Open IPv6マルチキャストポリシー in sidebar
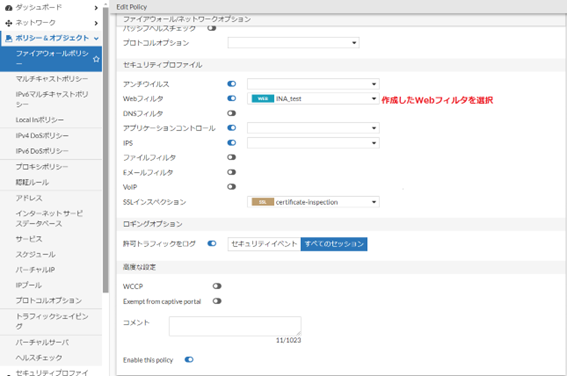The width and height of the screenshot is (567, 376). click(x=51, y=99)
